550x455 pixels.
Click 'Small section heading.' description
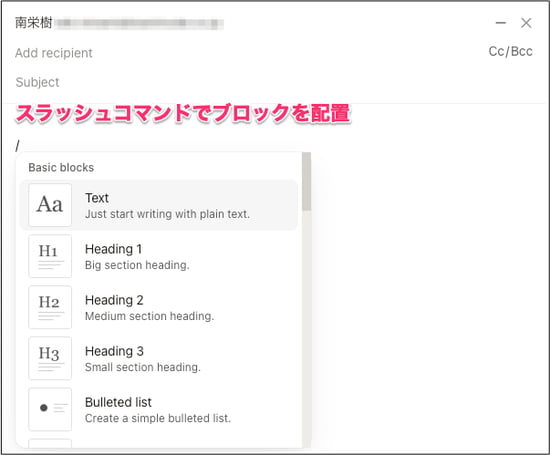[143, 367]
